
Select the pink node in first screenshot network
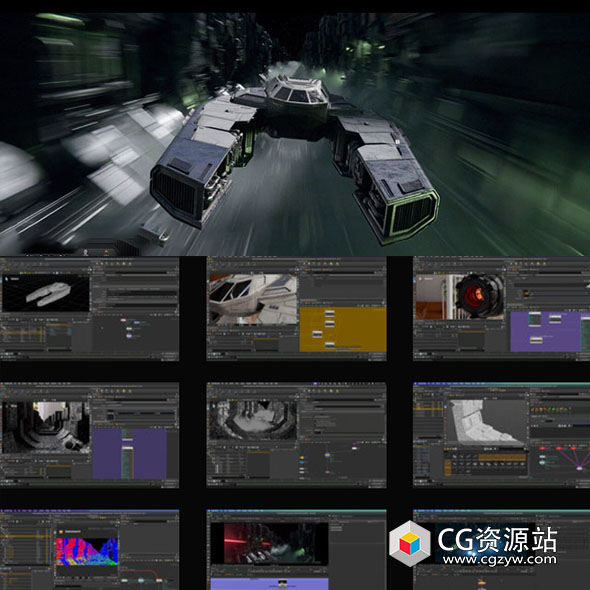(x=123, y=320)
